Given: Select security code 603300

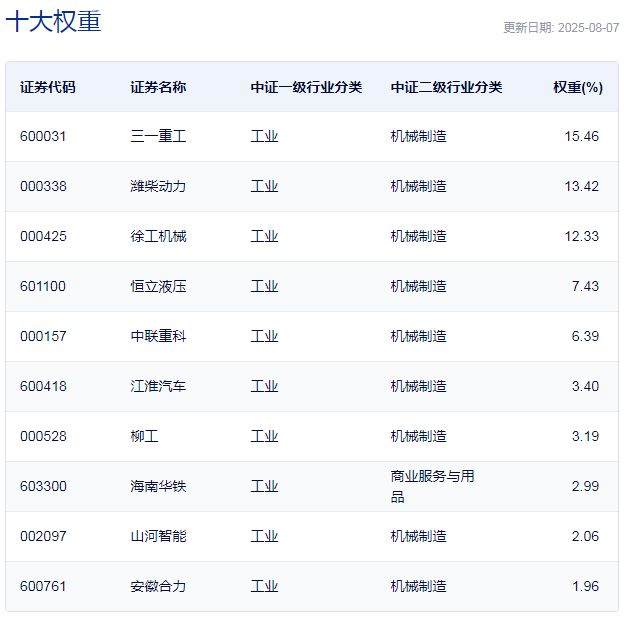Looking at the screenshot, I should [x=43, y=486].
